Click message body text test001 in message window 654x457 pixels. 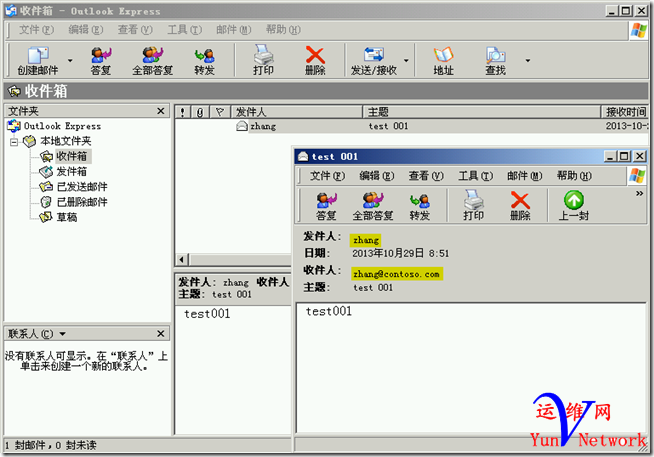click(x=329, y=311)
